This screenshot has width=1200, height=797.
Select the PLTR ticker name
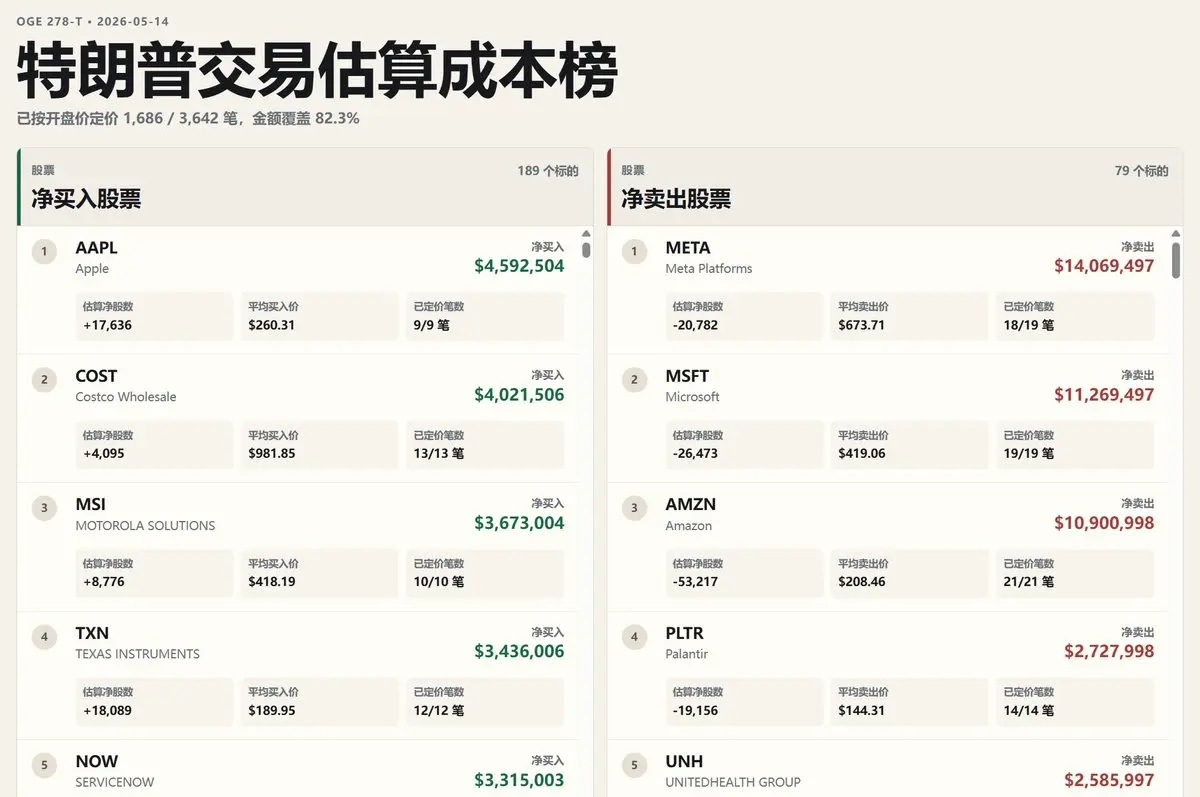point(684,633)
